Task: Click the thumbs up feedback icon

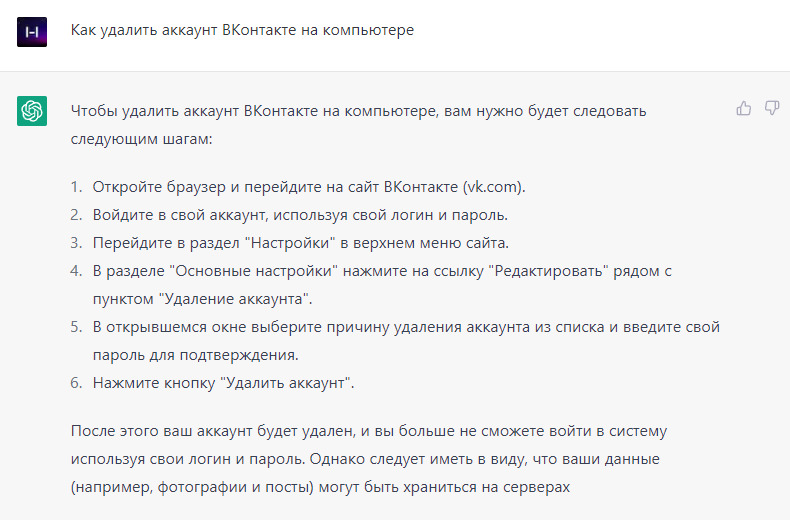Action: click(744, 108)
